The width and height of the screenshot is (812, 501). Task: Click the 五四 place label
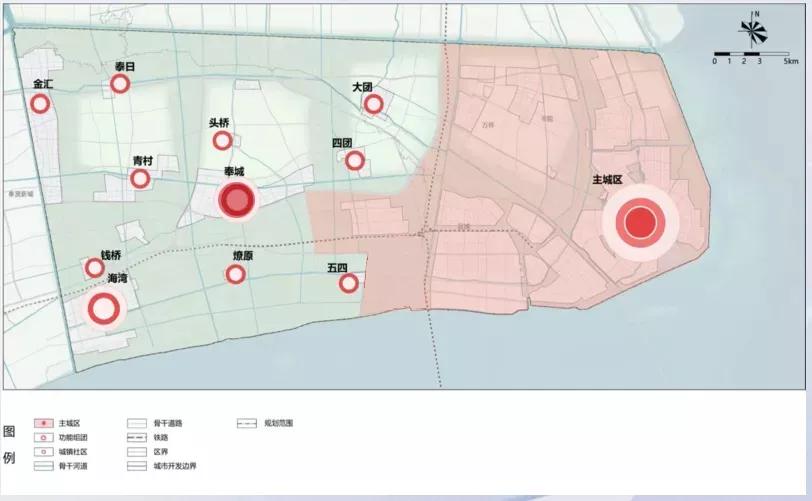[337, 268]
